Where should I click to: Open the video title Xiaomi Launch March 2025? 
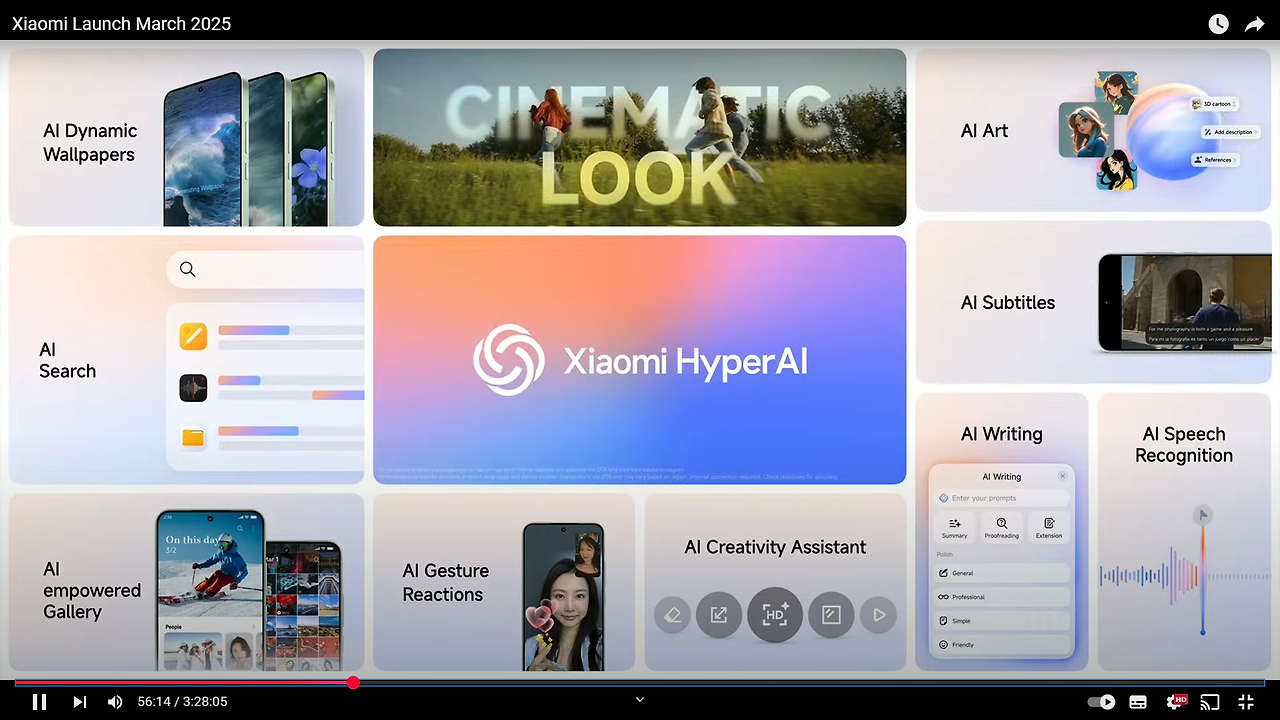121,24
